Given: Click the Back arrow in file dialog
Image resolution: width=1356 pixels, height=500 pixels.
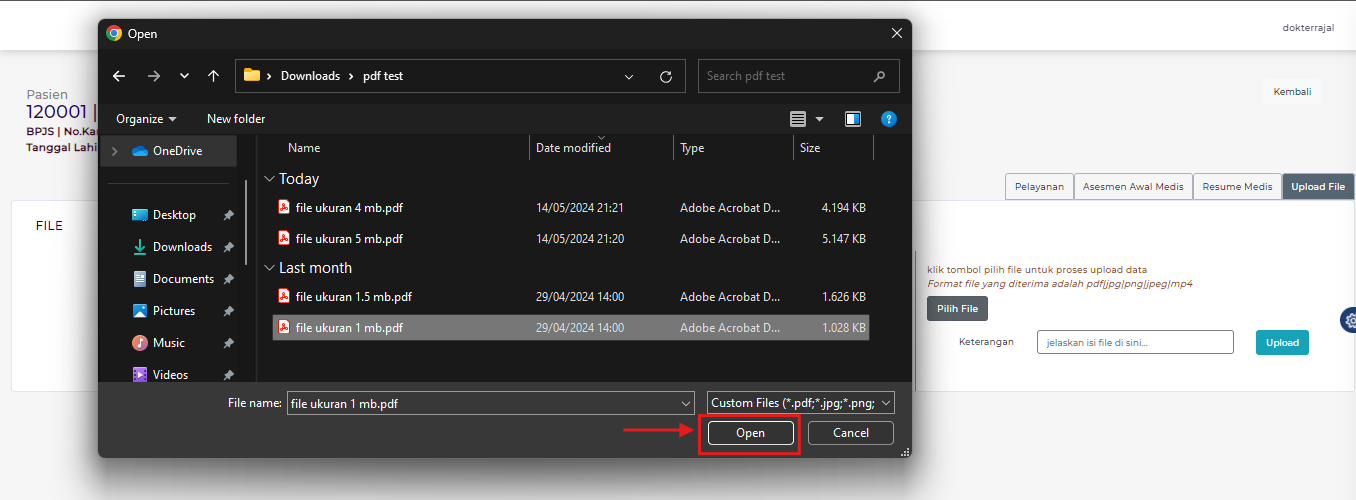Looking at the screenshot, I should tap(119, 76).
